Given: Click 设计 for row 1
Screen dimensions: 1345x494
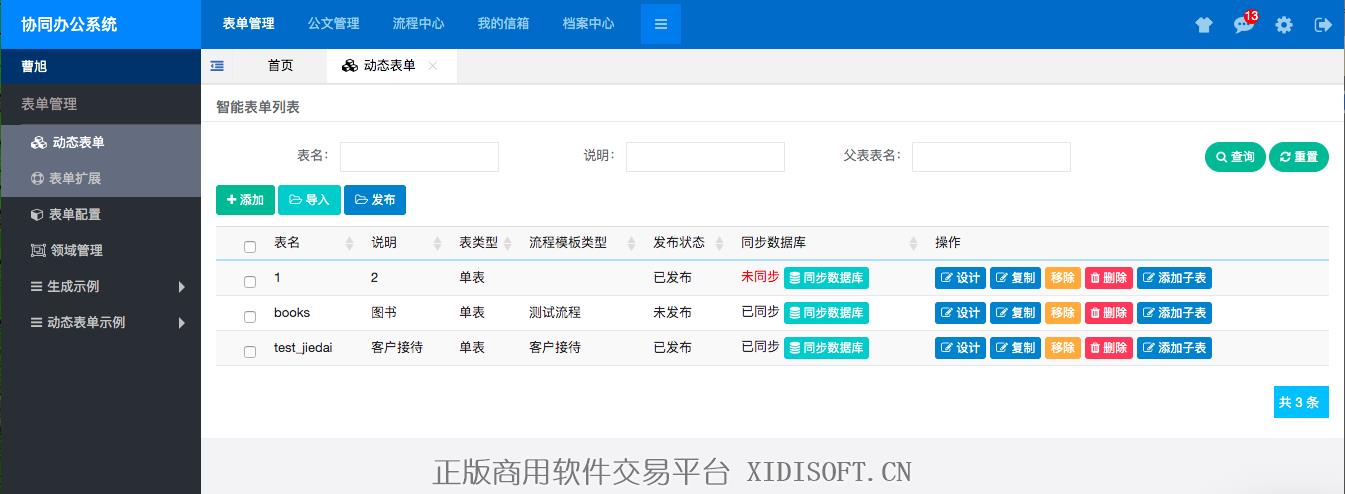Looking at the screenshot, I should pos(960,278).
